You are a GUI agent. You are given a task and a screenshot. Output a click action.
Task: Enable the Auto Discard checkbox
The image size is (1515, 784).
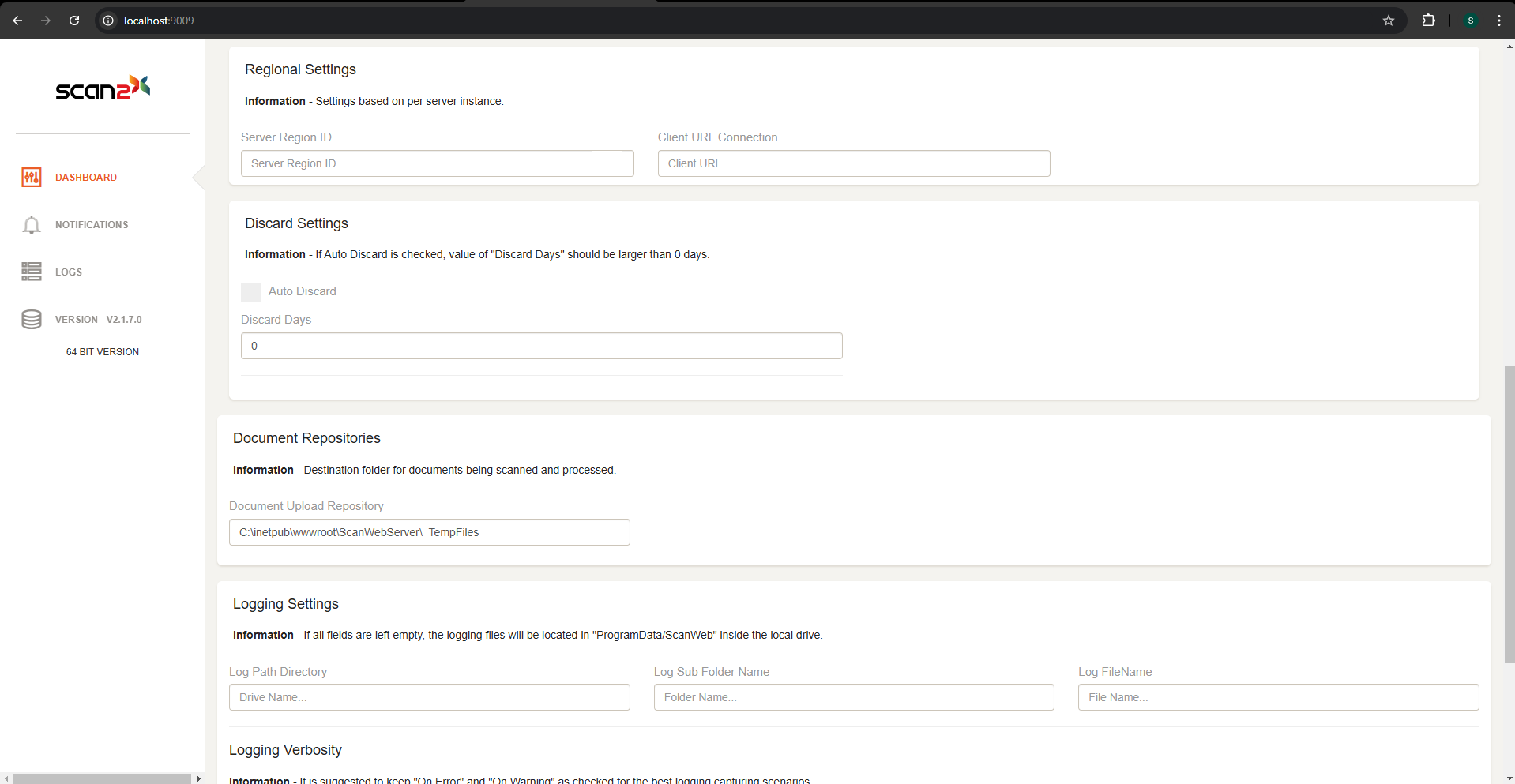coord(250,292)
